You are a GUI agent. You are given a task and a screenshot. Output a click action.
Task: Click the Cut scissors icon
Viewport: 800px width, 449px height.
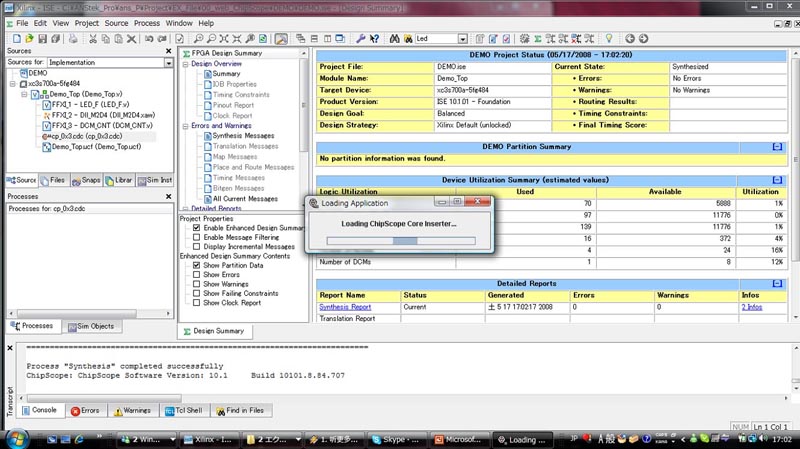coord(92,39)
